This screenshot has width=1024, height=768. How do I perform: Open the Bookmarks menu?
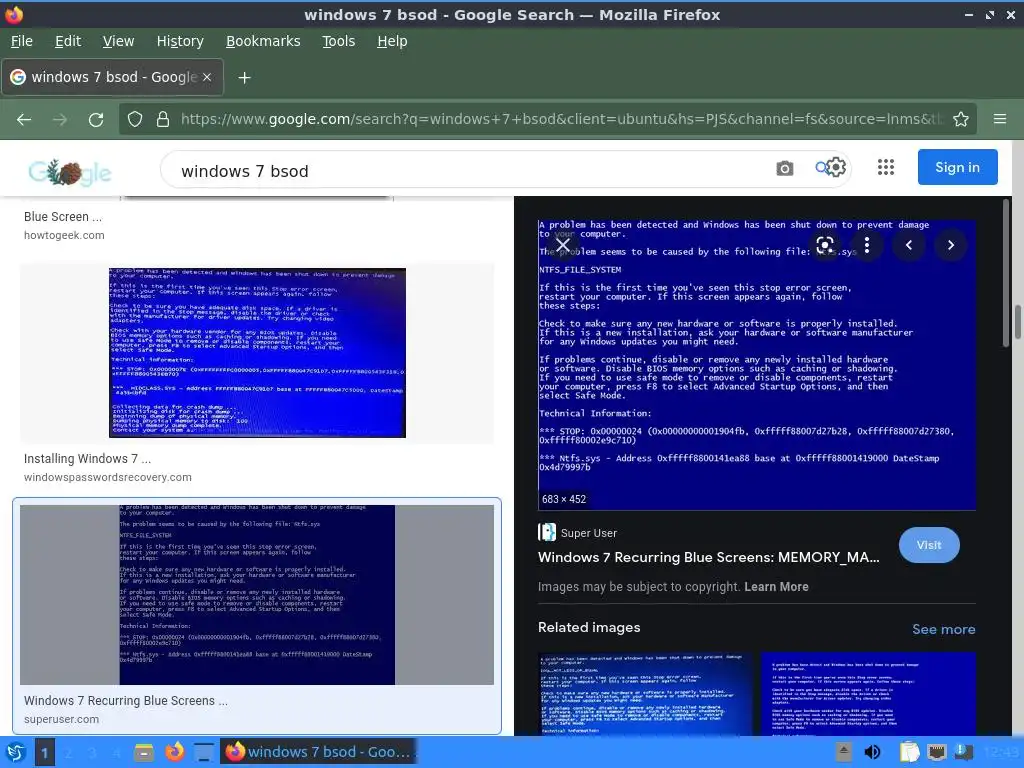[263, 41]
